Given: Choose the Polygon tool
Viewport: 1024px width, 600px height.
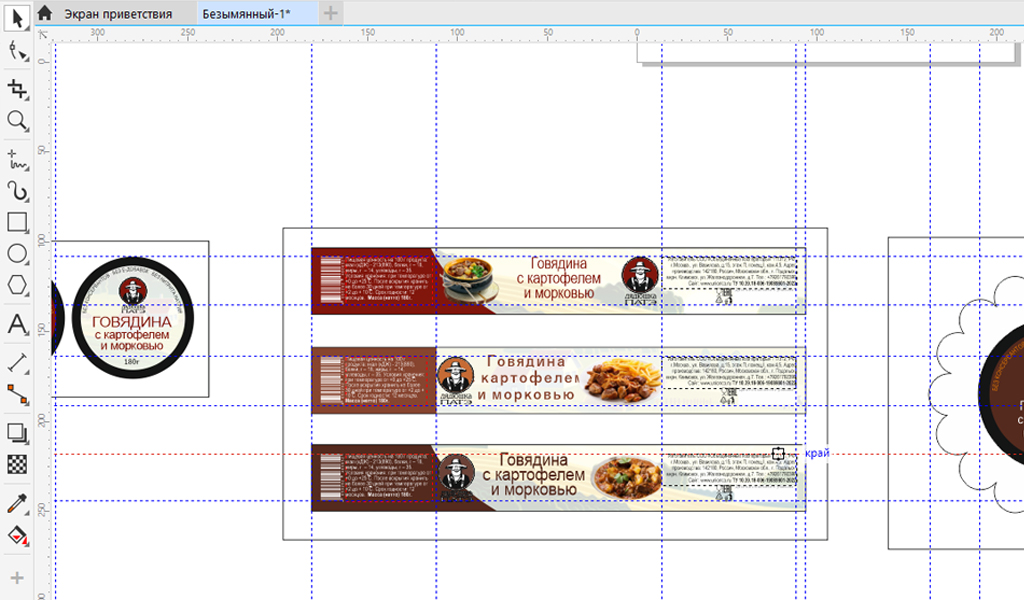Looking at the screenshot, I should click(17, 286).
